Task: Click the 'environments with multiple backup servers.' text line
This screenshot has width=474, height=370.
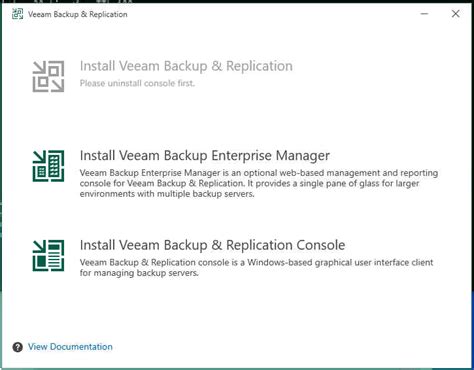Action: [167, 194]
